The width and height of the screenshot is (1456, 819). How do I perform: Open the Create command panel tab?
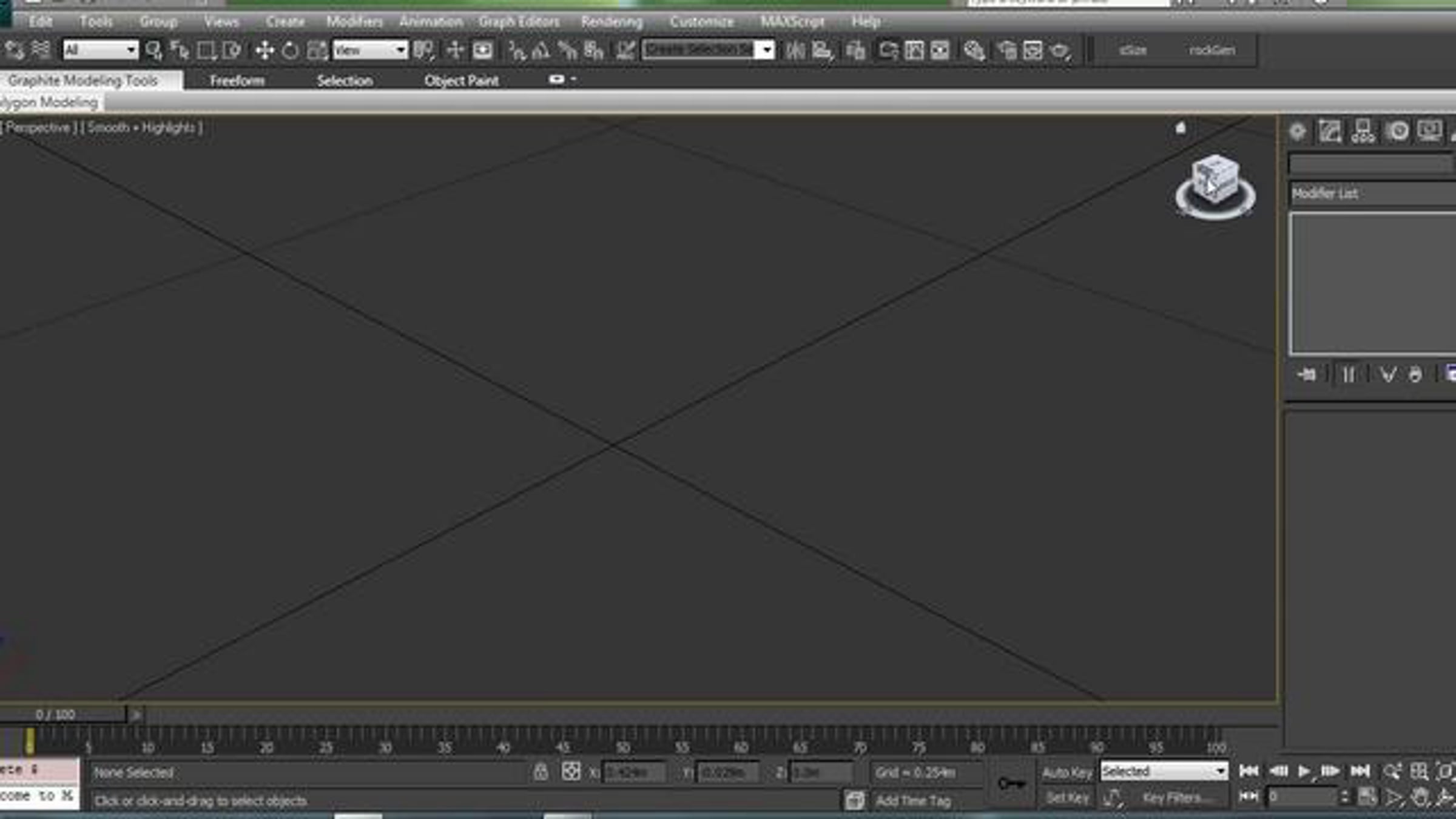[1297, 132]
